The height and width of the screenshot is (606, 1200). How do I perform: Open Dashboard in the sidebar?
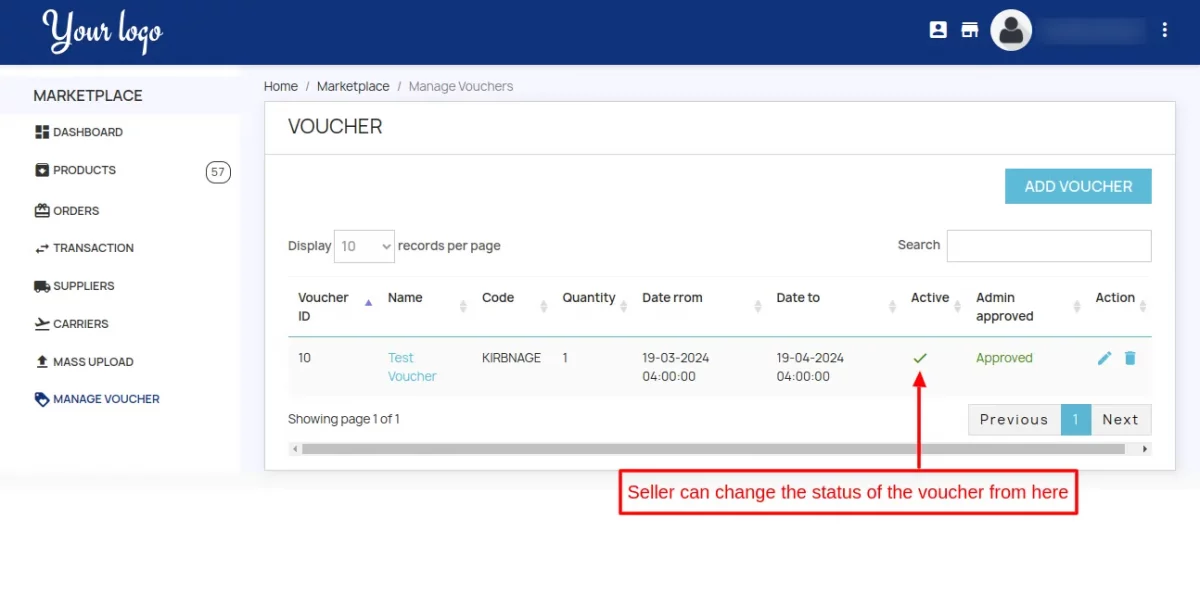tap(87, 132)
